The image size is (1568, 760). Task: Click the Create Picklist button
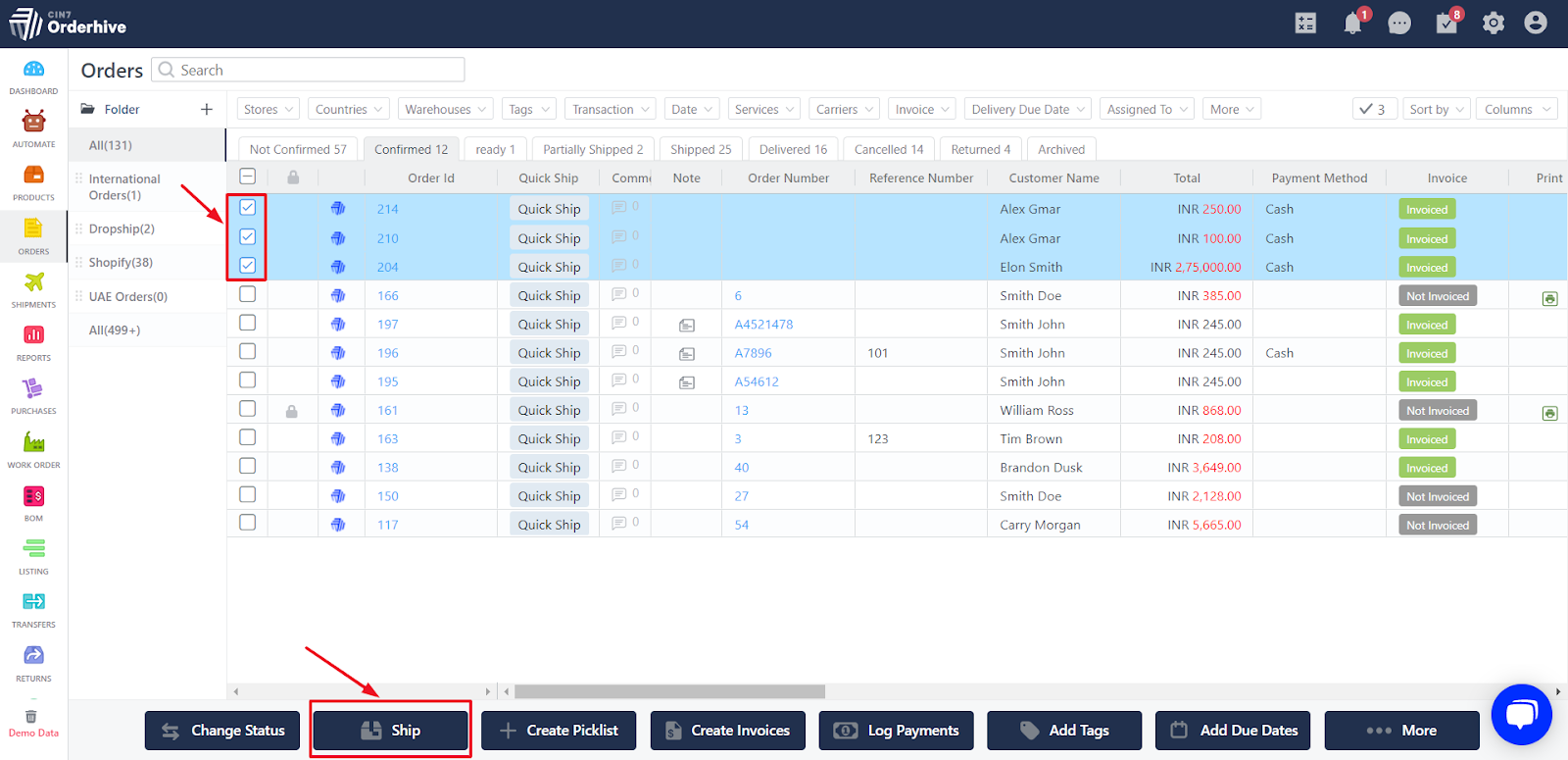pos(559,731)
